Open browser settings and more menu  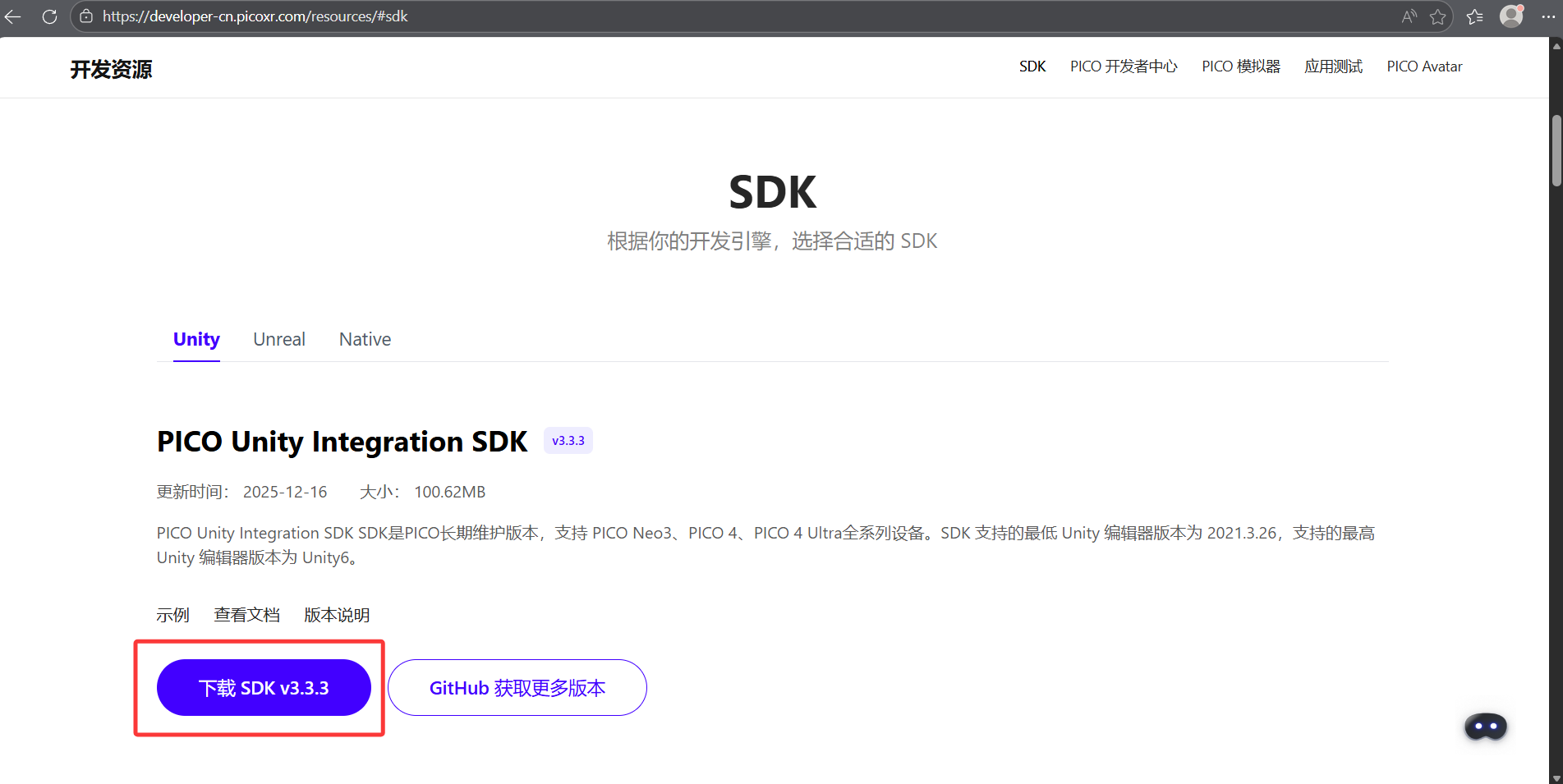(x=1548, y=16)
